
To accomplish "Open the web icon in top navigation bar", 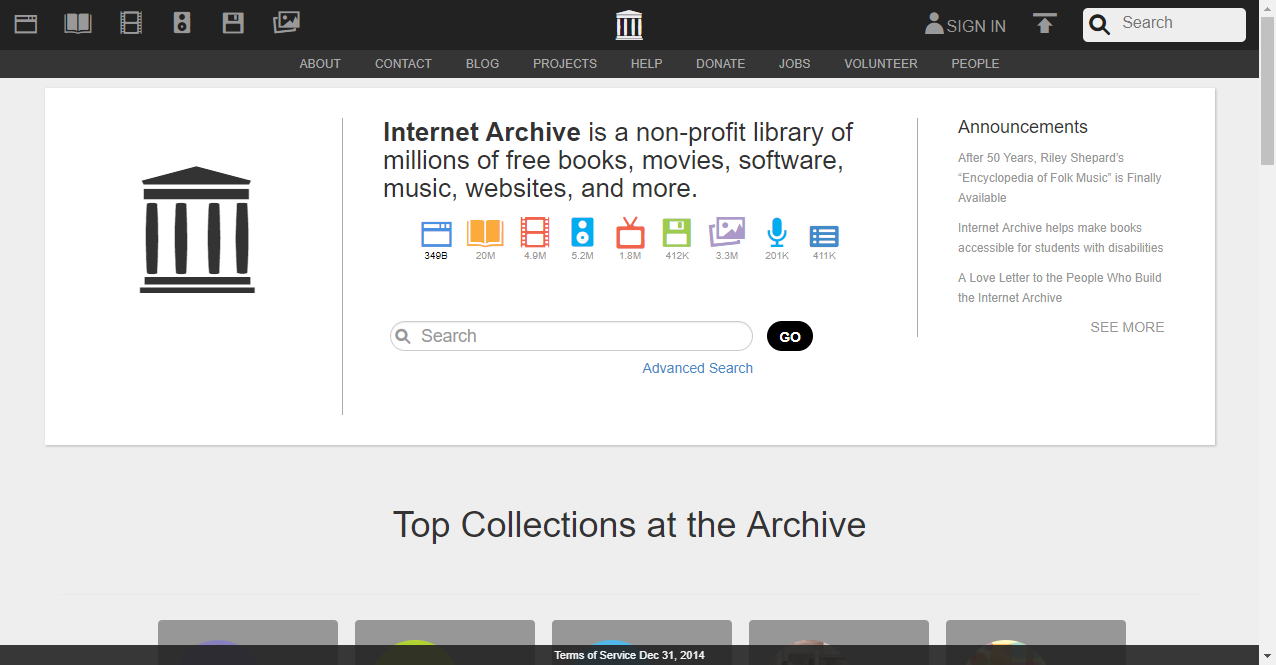I will pyautogui.click(x=26, y=23).
